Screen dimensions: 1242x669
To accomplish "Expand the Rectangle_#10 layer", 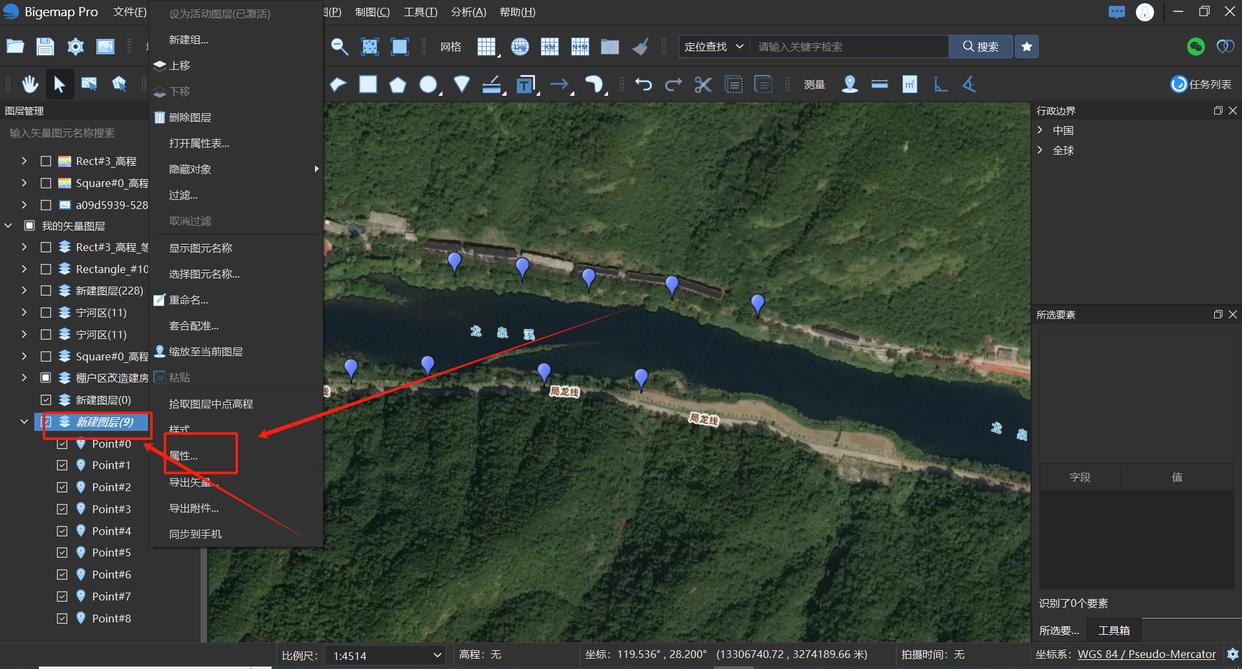I will (24, 269).
